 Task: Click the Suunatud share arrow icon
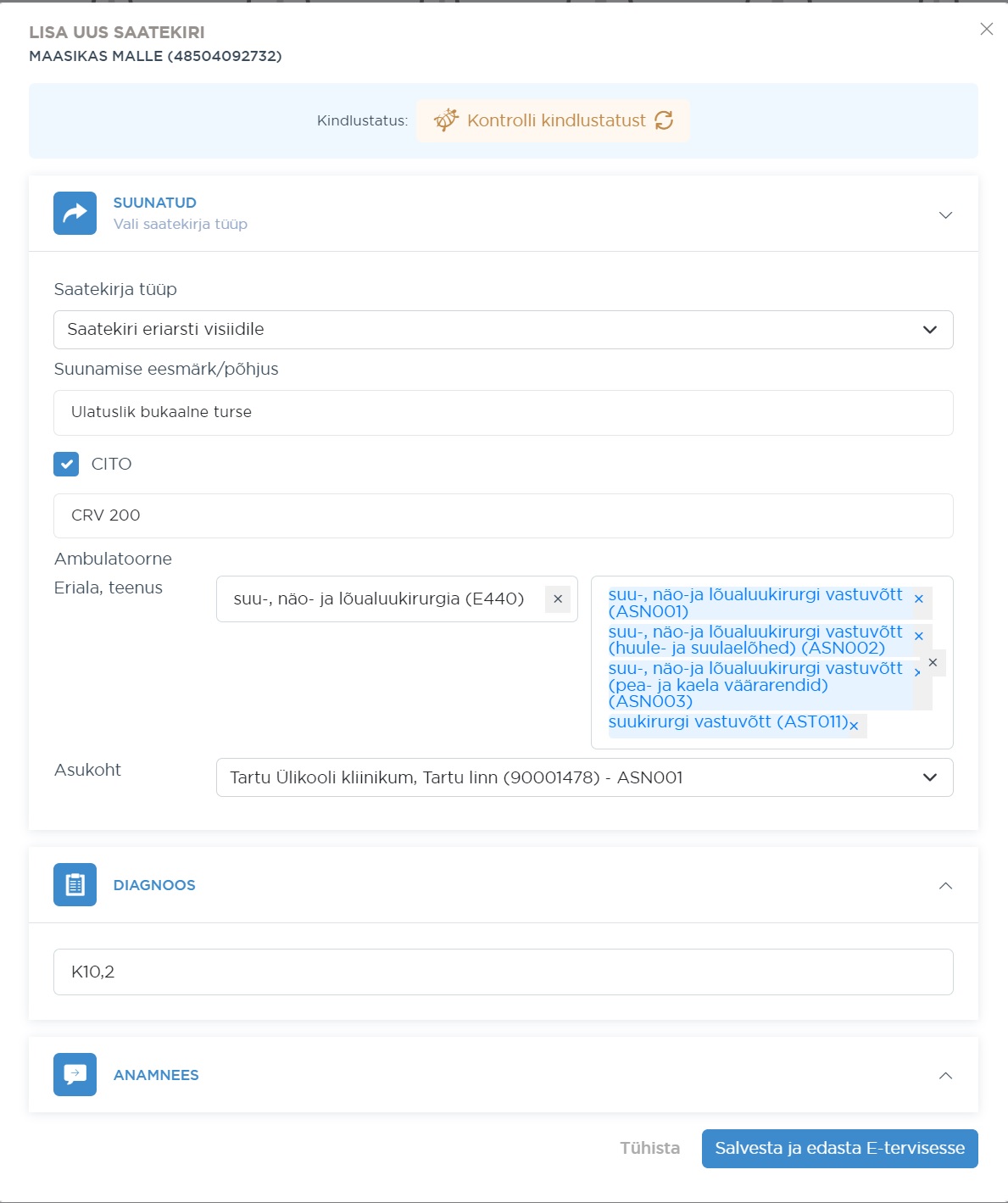pos(75,213)
